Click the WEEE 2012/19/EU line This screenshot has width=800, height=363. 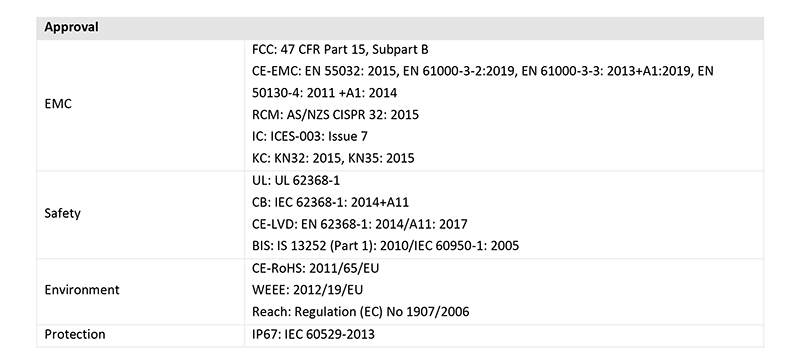(307, 290)
